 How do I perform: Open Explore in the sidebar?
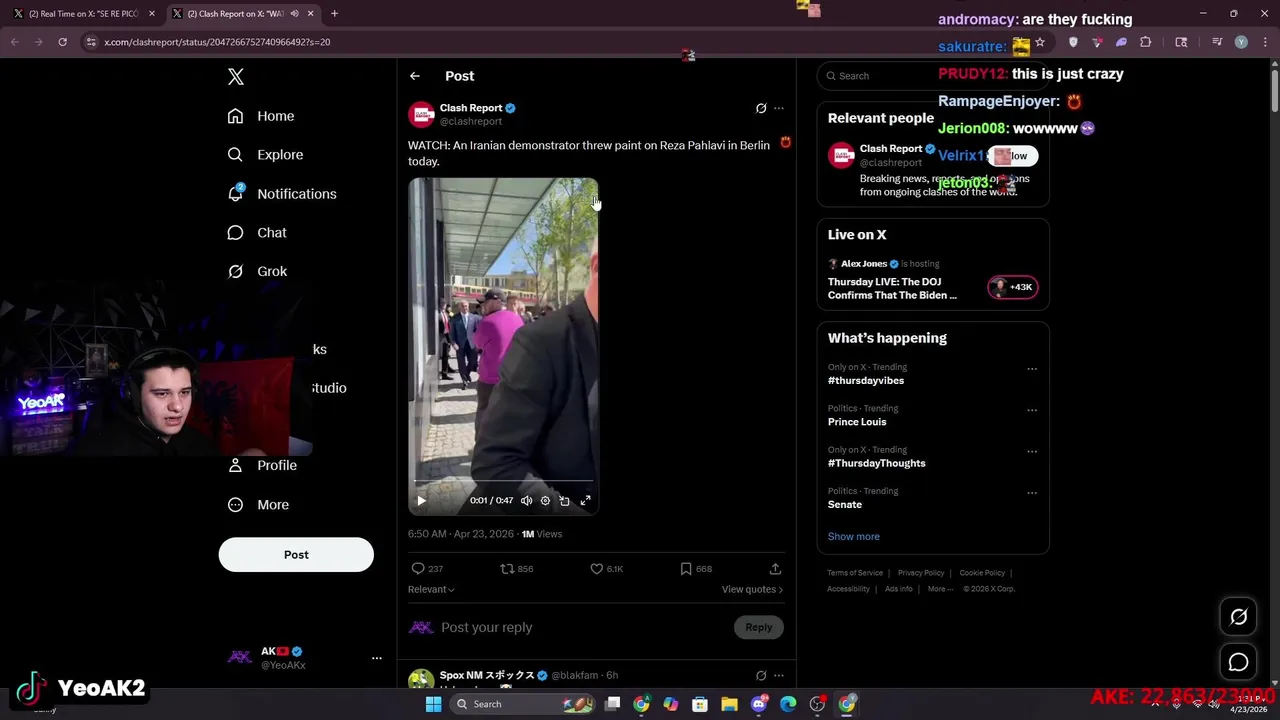pyautogui.click(x=265, y=155)
